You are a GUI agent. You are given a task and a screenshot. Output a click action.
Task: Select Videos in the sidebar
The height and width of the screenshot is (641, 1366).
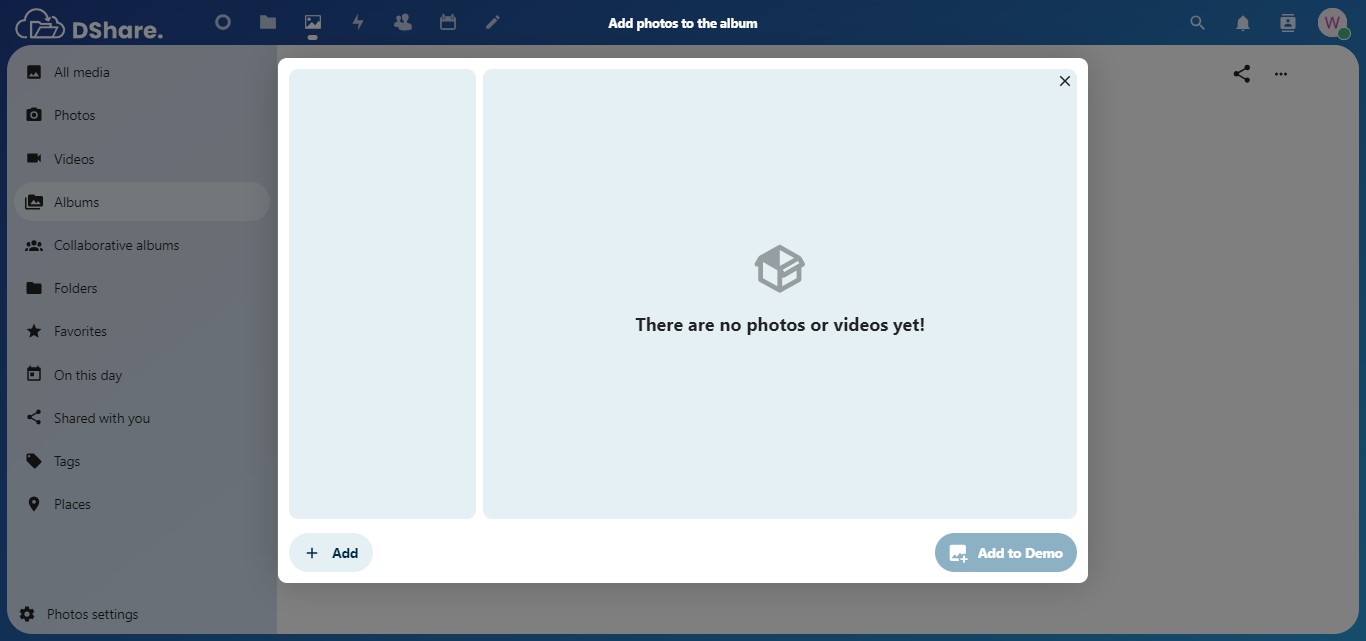[73, 158]
